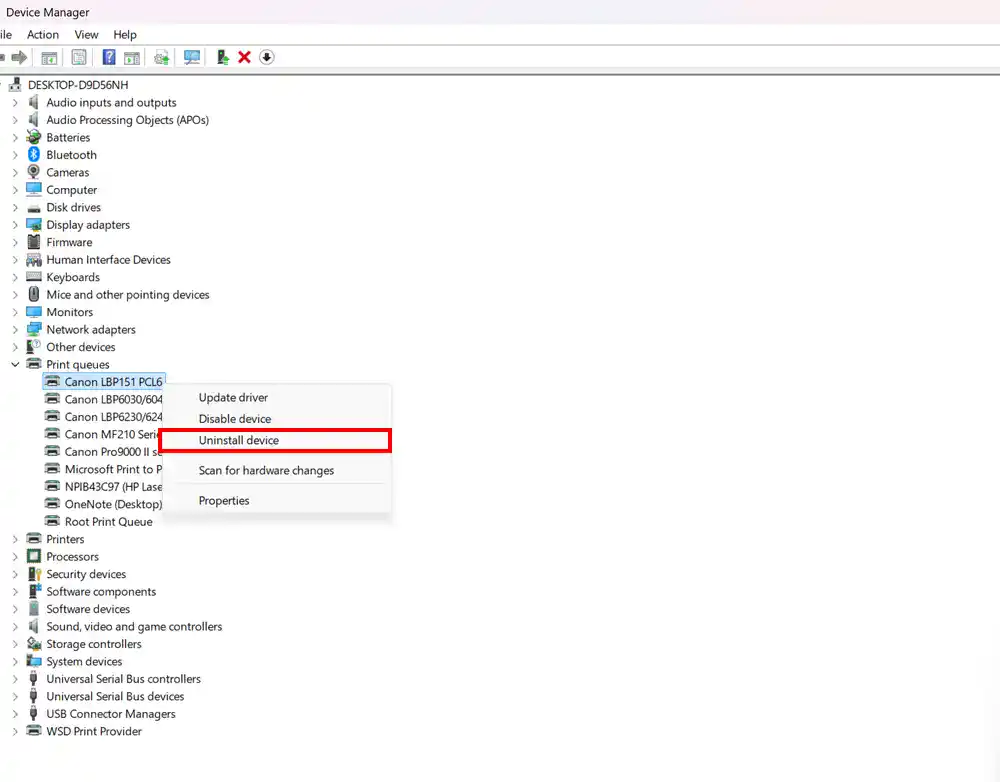Choose Uninstall device from context menu

pyautogui.click(x=239, y=440)
